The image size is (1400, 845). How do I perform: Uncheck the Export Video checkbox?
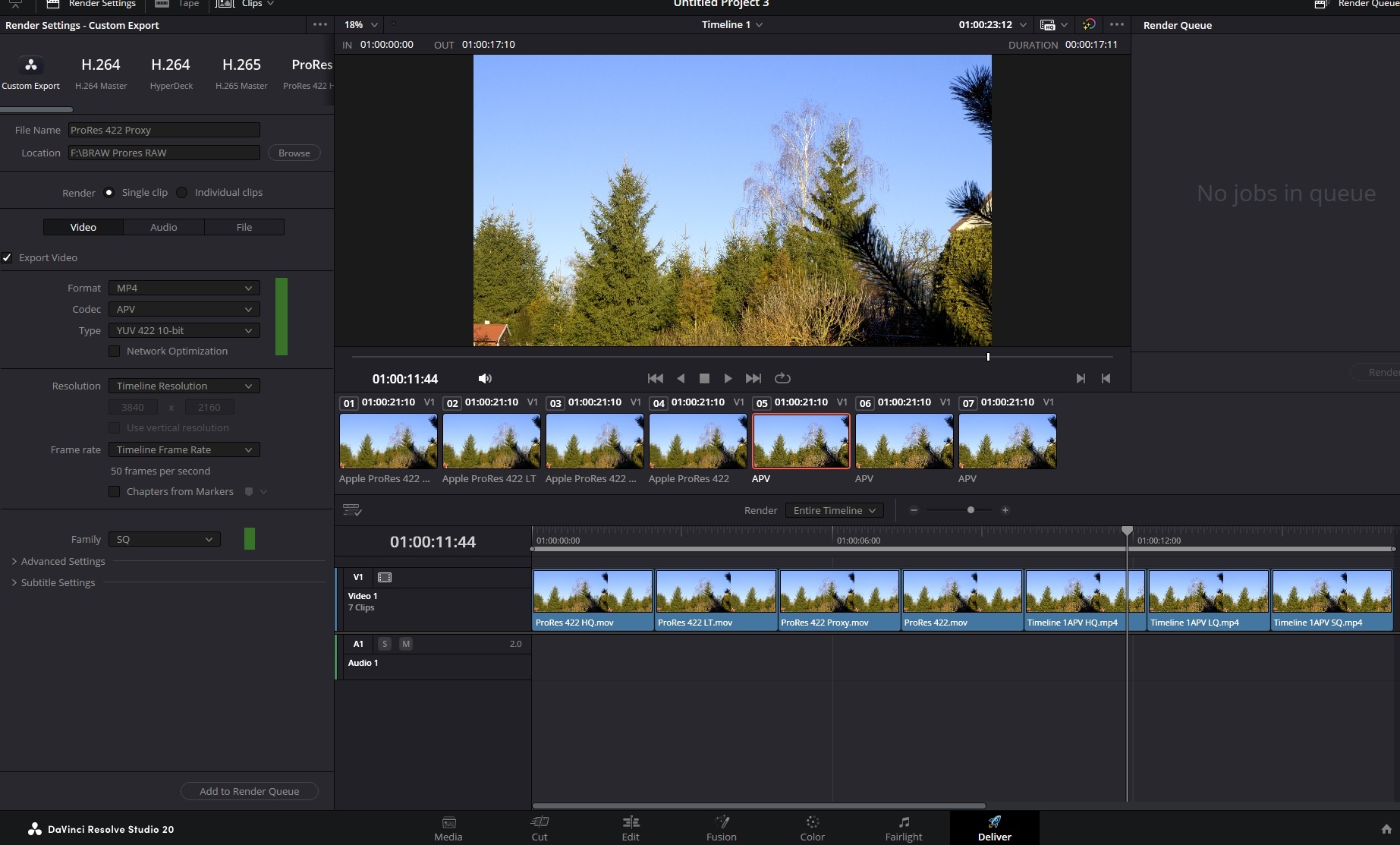pyautogui.click(x=7, y=258)
